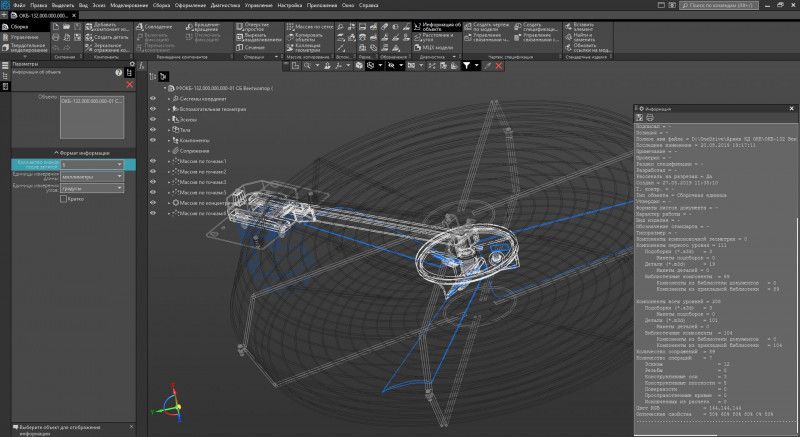Screen dimensions: 800x437
Task: Click Массив по сетке command
Action: [x=310, y=27]
